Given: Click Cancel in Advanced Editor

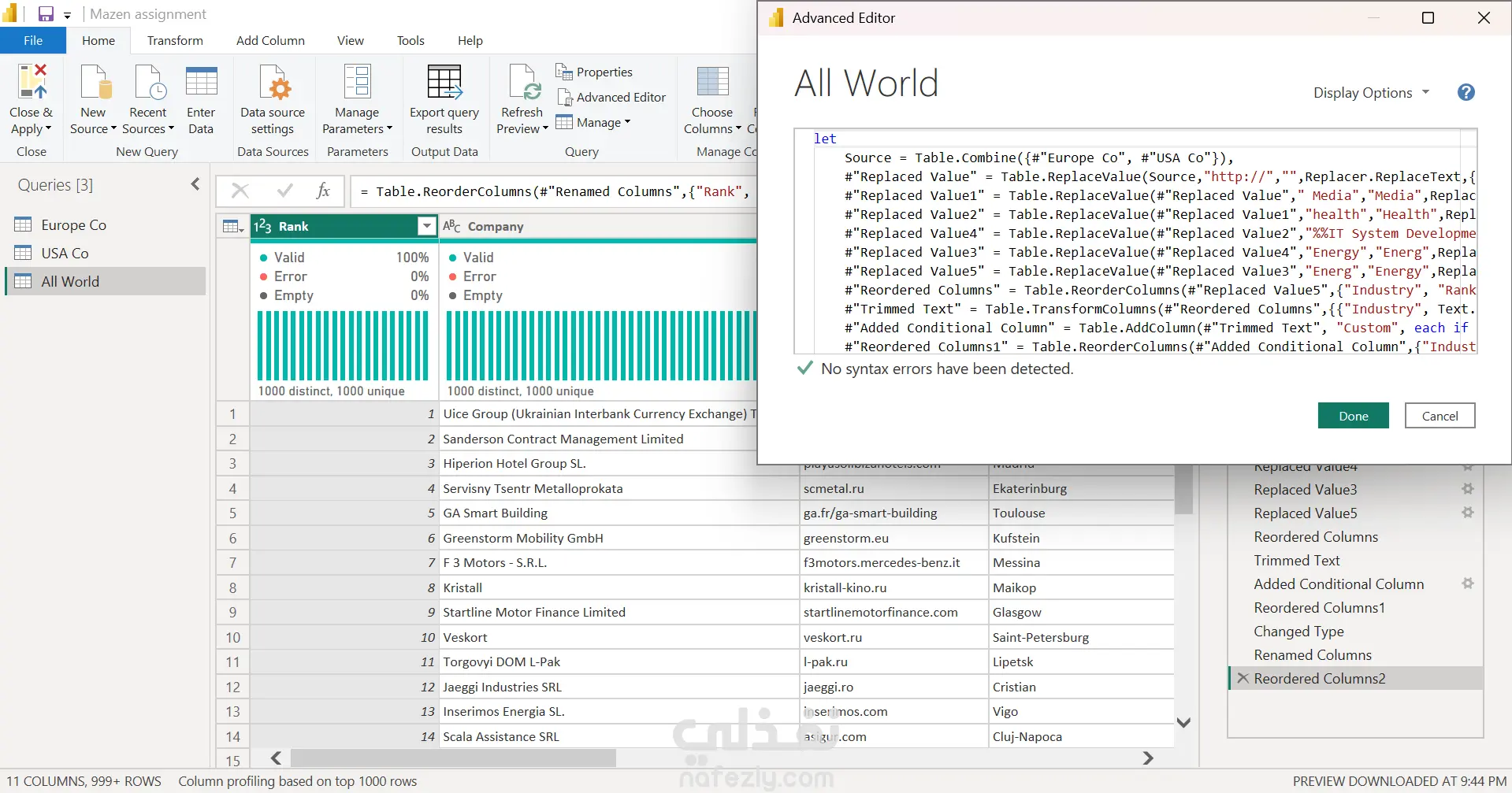Looking at the screenshot, I should coord(1440,416).
